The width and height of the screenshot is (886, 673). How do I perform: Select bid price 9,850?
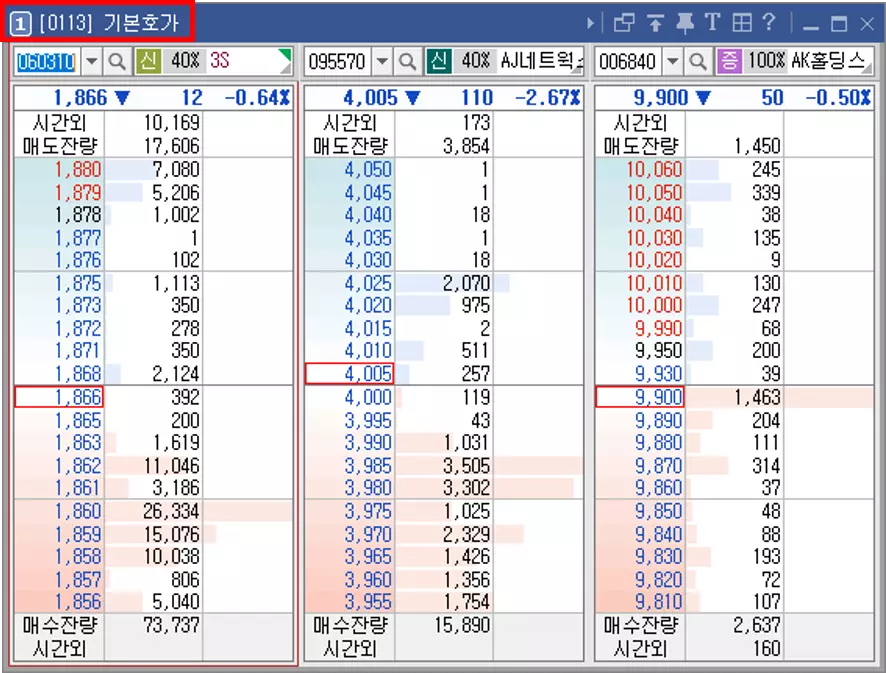[x=658, y=511]
